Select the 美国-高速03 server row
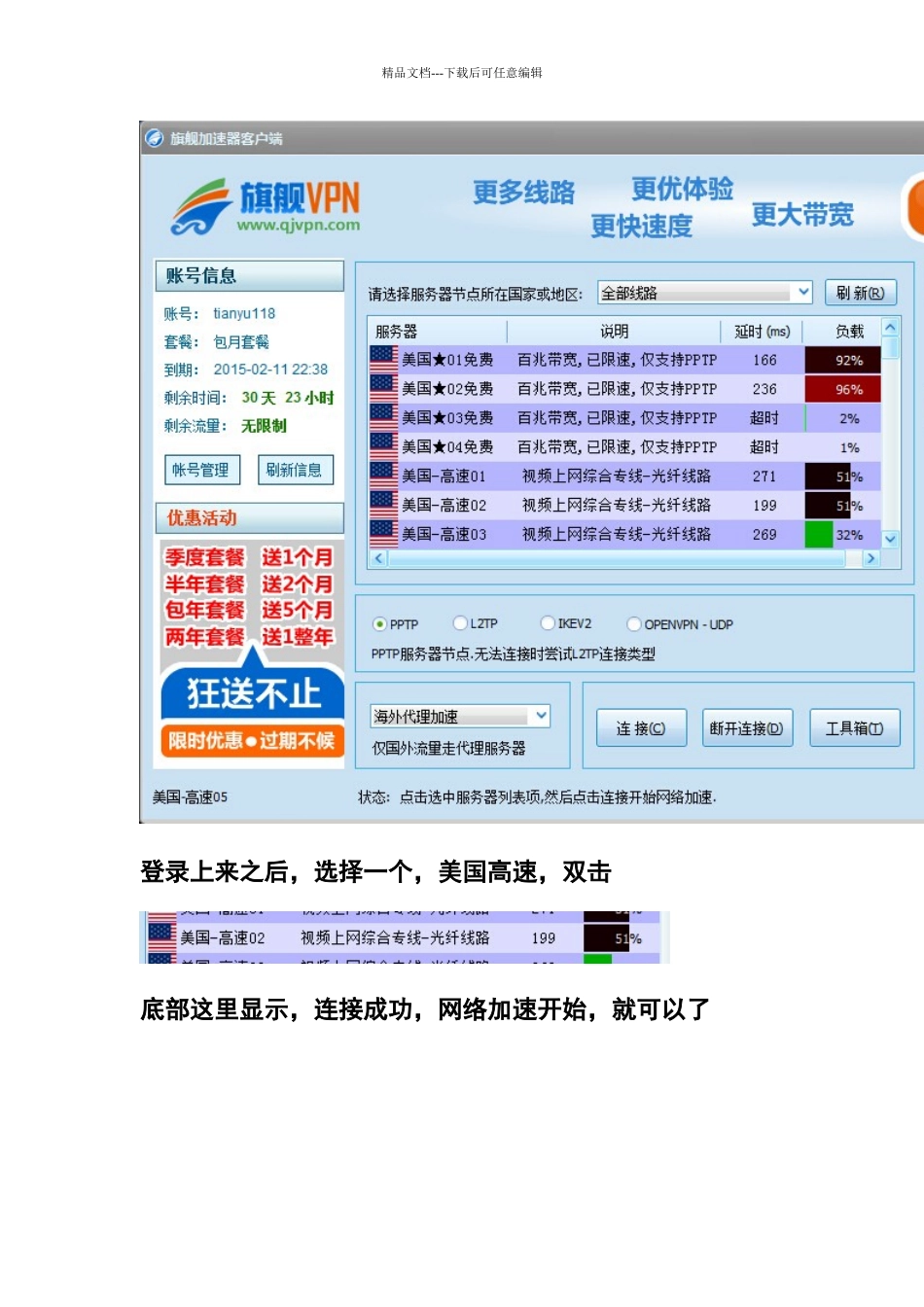 click(x=624, y=534)
